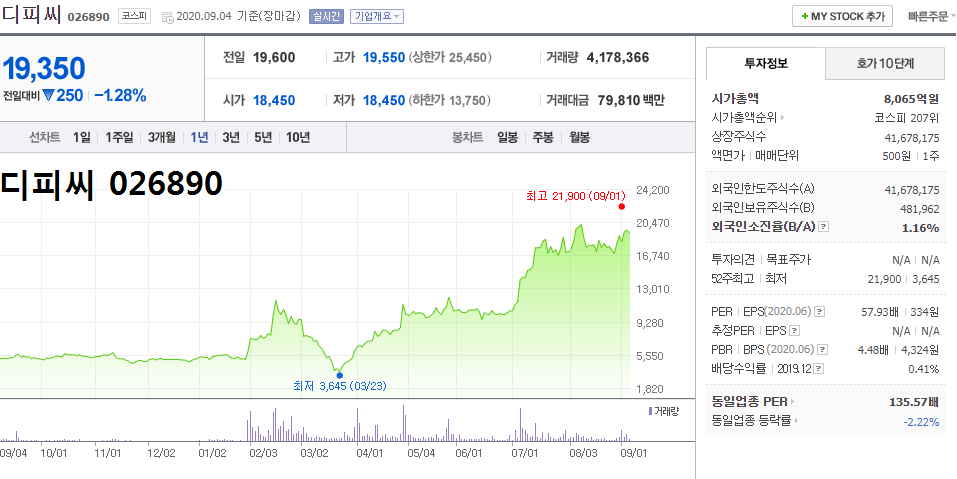Select the 3년 line chart range
Viewport: 957px width, 479px height.
[x=231, y=137]
